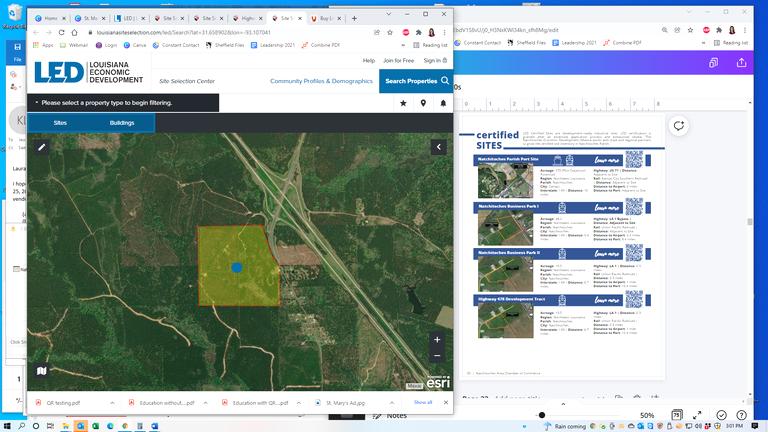
Task: Select the Buildings tab
Action: (x=122, y=123)
